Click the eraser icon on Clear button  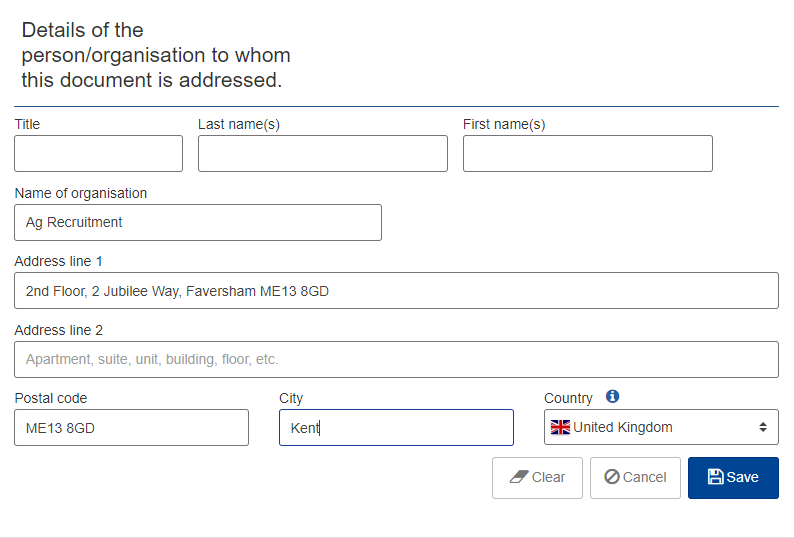tap(518, 477)
